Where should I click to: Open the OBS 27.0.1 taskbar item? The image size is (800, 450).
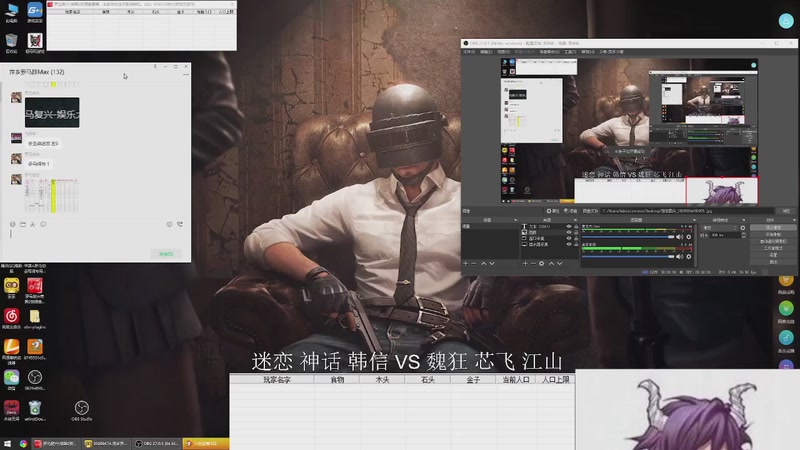157,444
